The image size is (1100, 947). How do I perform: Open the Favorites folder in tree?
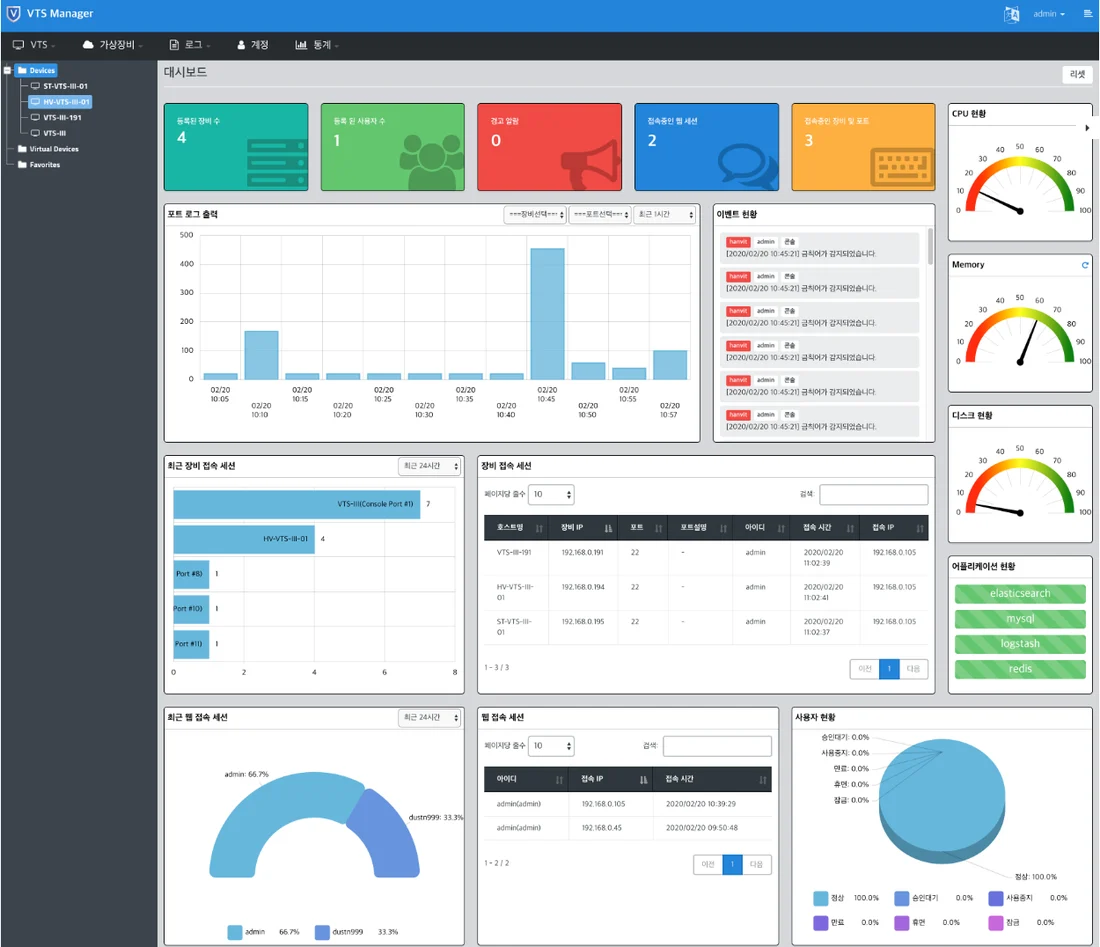(x=39, y=165)
